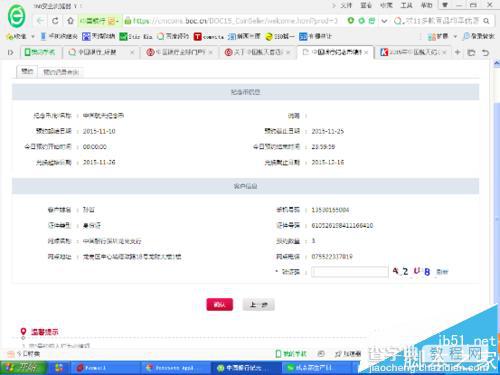Click the status bar phone icon
Viewport: 500px width, 375px height.
(279, 353)
